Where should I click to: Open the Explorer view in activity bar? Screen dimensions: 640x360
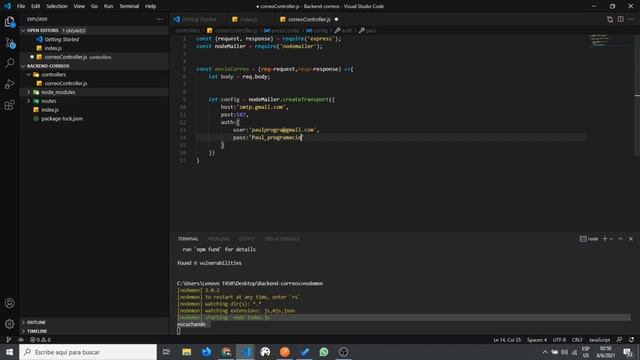coord(9,22)
